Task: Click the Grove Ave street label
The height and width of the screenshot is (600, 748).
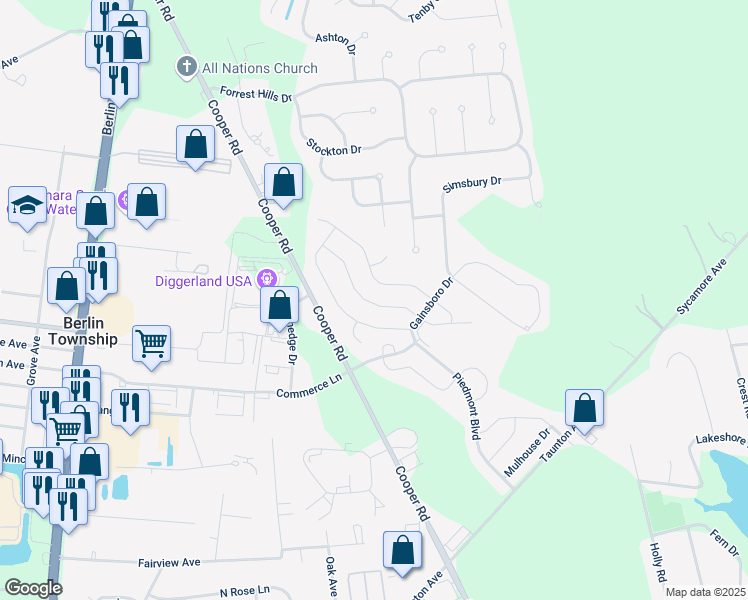Action: (x=33, y=361)
